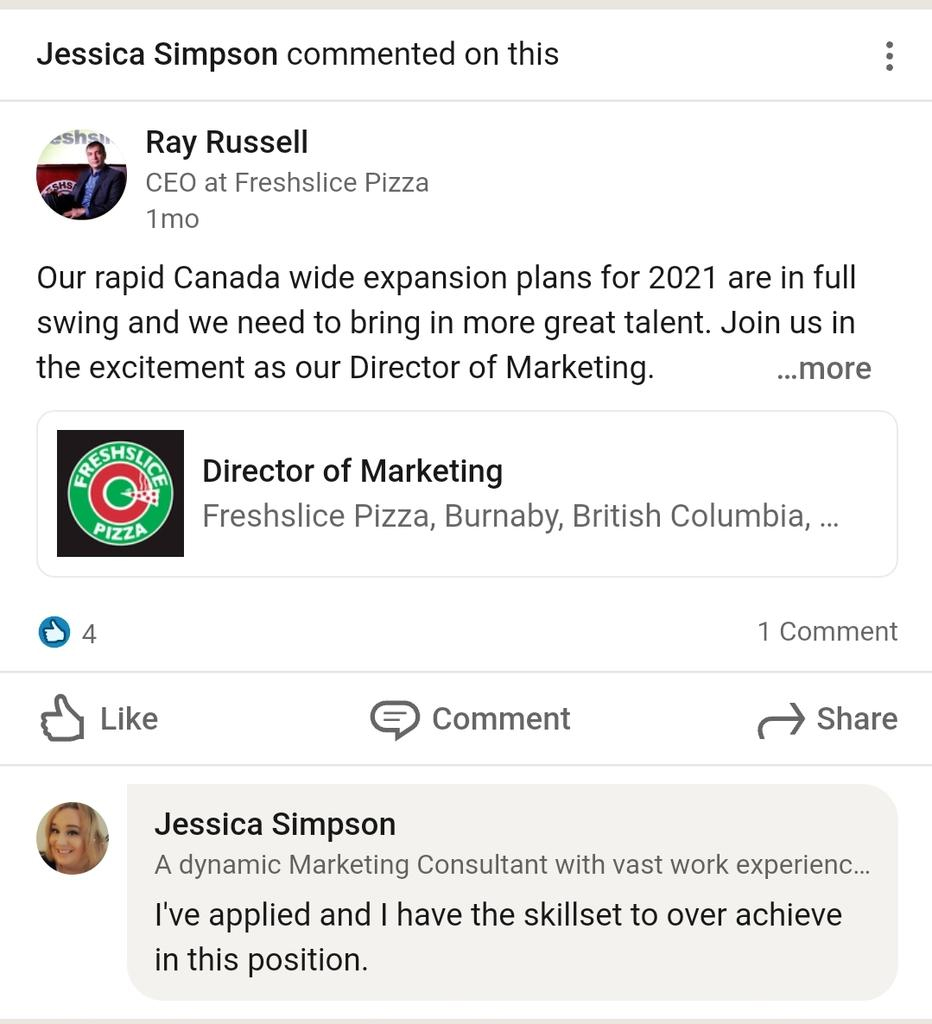932x1024 pixels.
Task: Tap the Share button label
Action: [857, 719]
